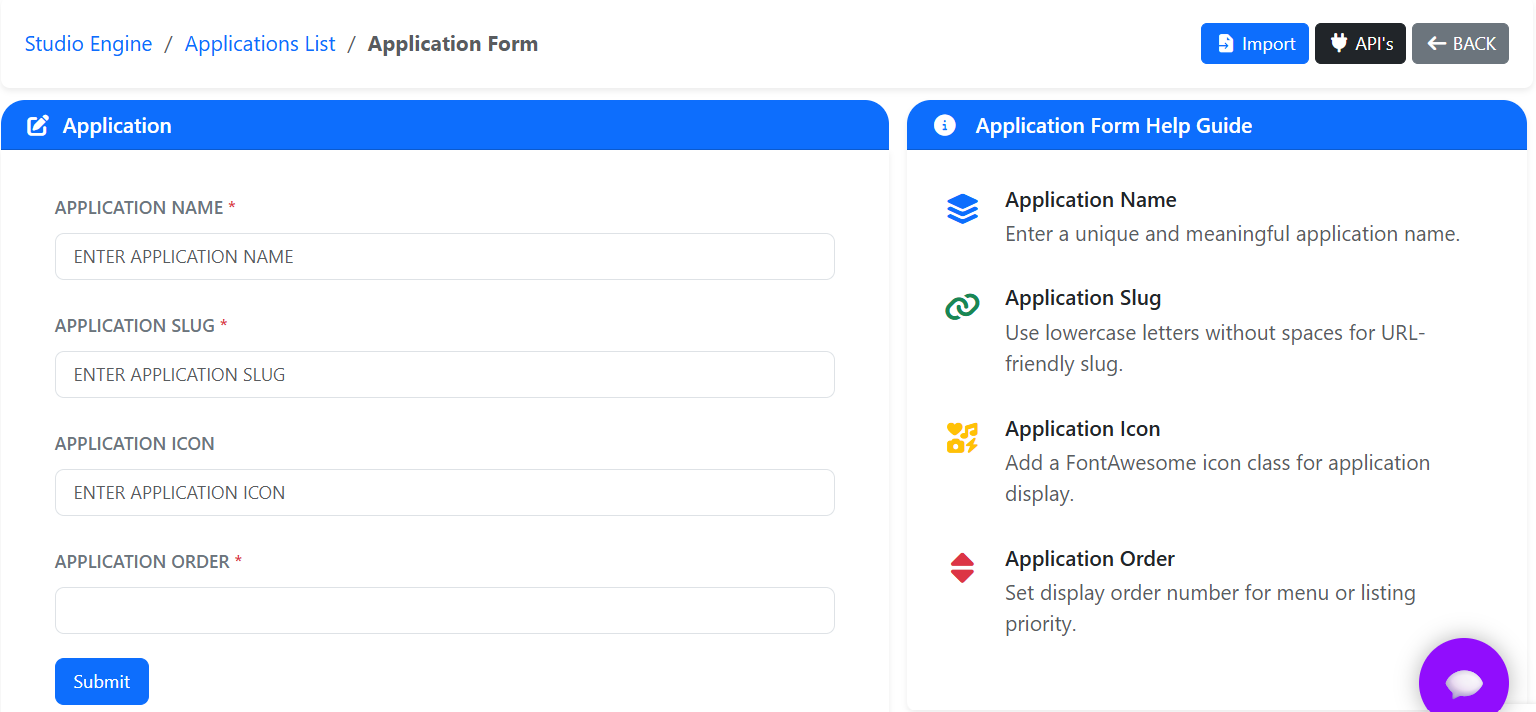Click the 'Application Form' breadcrumb text

(x=453, y=44)
